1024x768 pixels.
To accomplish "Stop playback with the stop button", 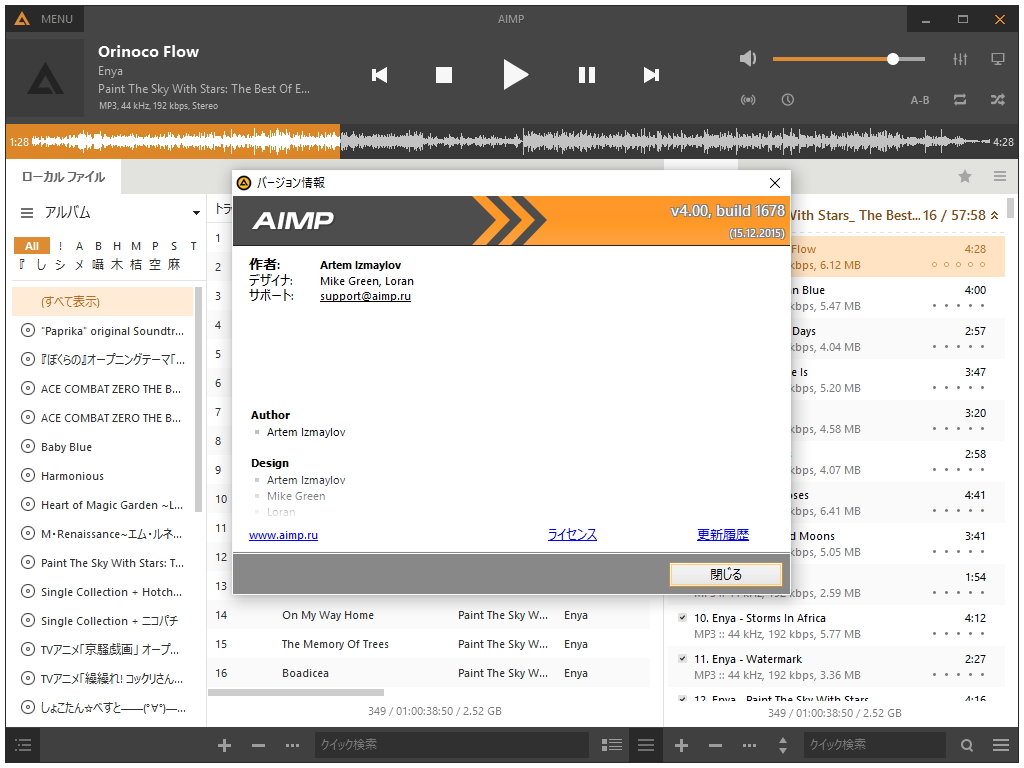I will 444,75.
